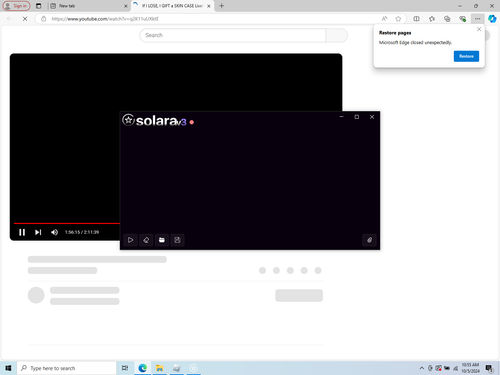Open the Windows Start menu

pyautogui.click(x=8, y=368)
